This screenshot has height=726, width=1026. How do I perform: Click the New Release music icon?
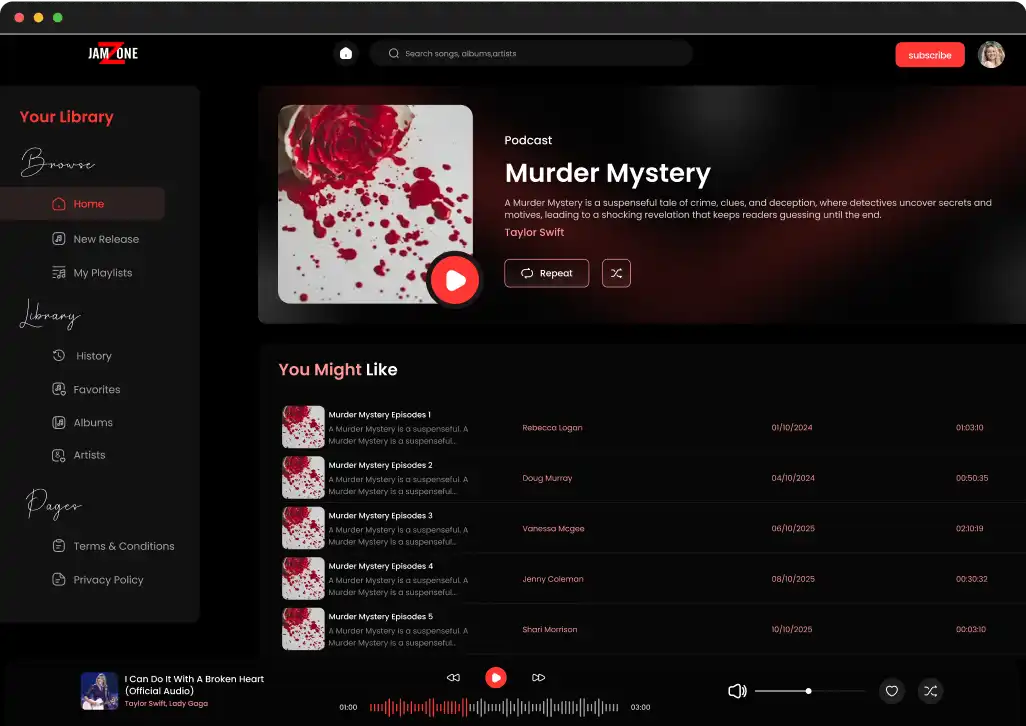click(x=59, y=239)
